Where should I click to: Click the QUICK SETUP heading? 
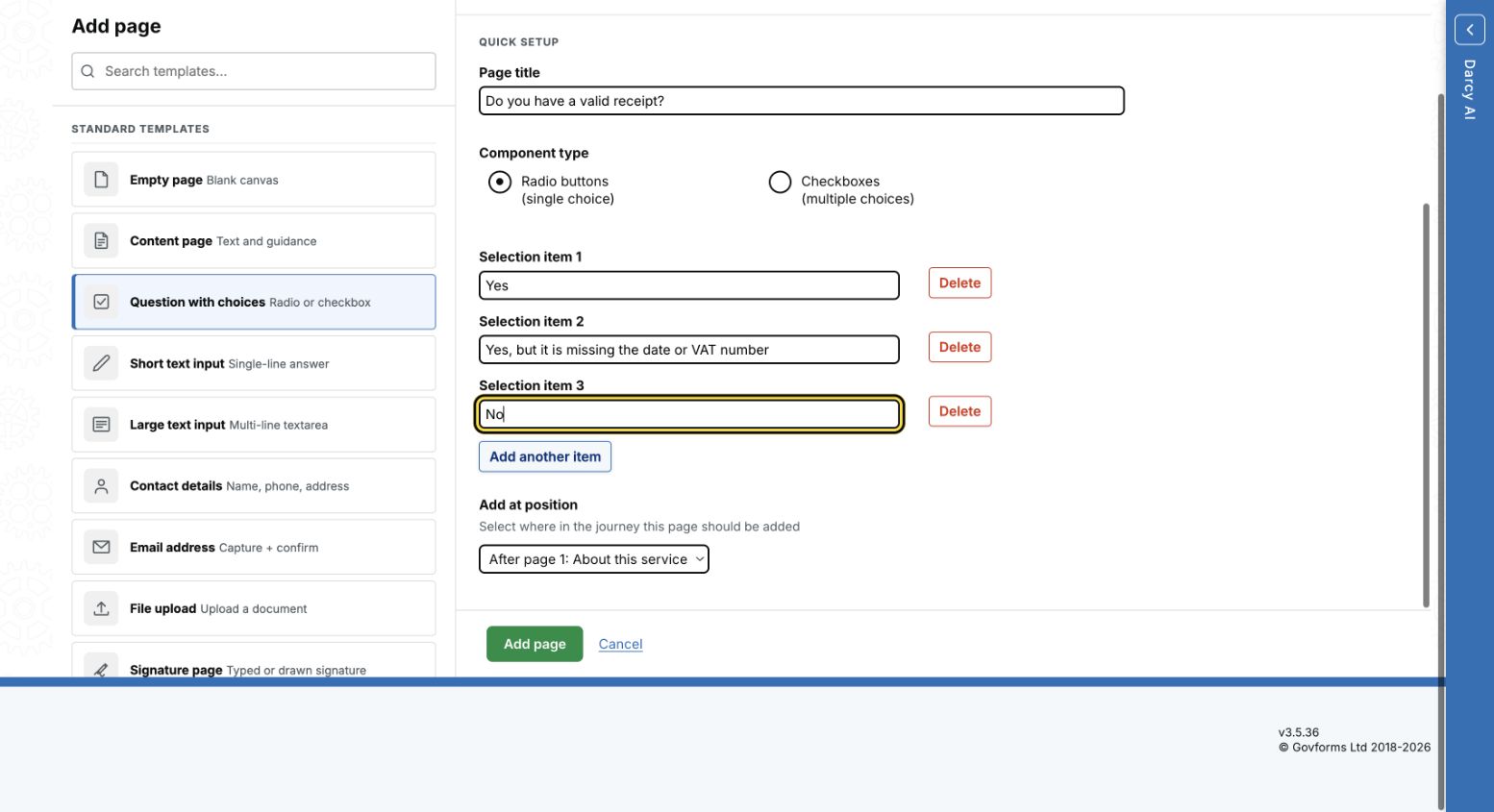519,42
